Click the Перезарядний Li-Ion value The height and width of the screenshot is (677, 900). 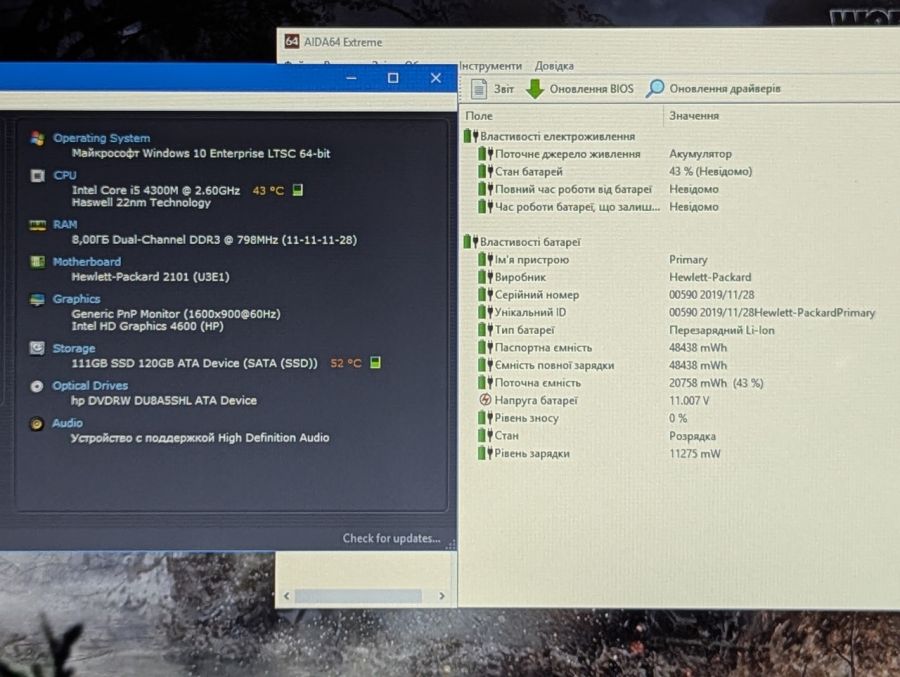pyautogui.click(x=721, y=330)
